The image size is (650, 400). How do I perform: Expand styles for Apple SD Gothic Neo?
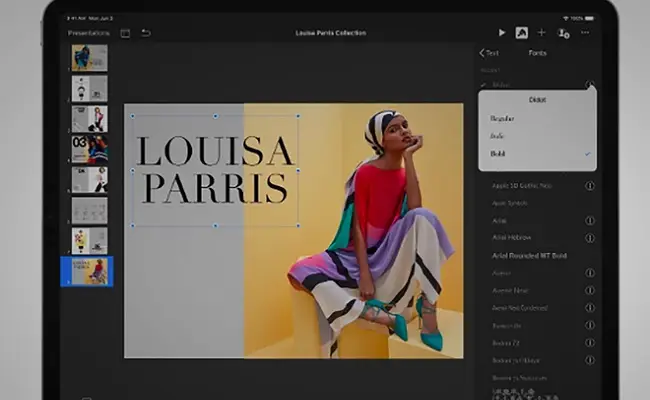(590, 186)
